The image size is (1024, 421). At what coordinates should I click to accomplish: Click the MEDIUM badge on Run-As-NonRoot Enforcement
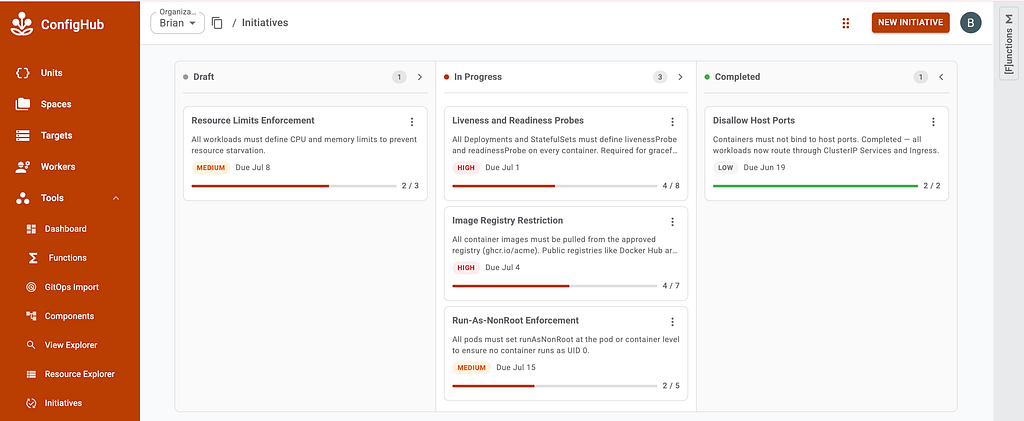tap(472, 367)
